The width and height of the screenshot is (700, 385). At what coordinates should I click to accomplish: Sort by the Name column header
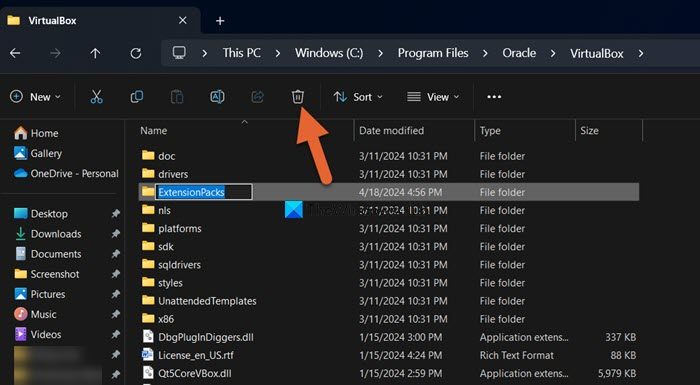click(154, 130)
